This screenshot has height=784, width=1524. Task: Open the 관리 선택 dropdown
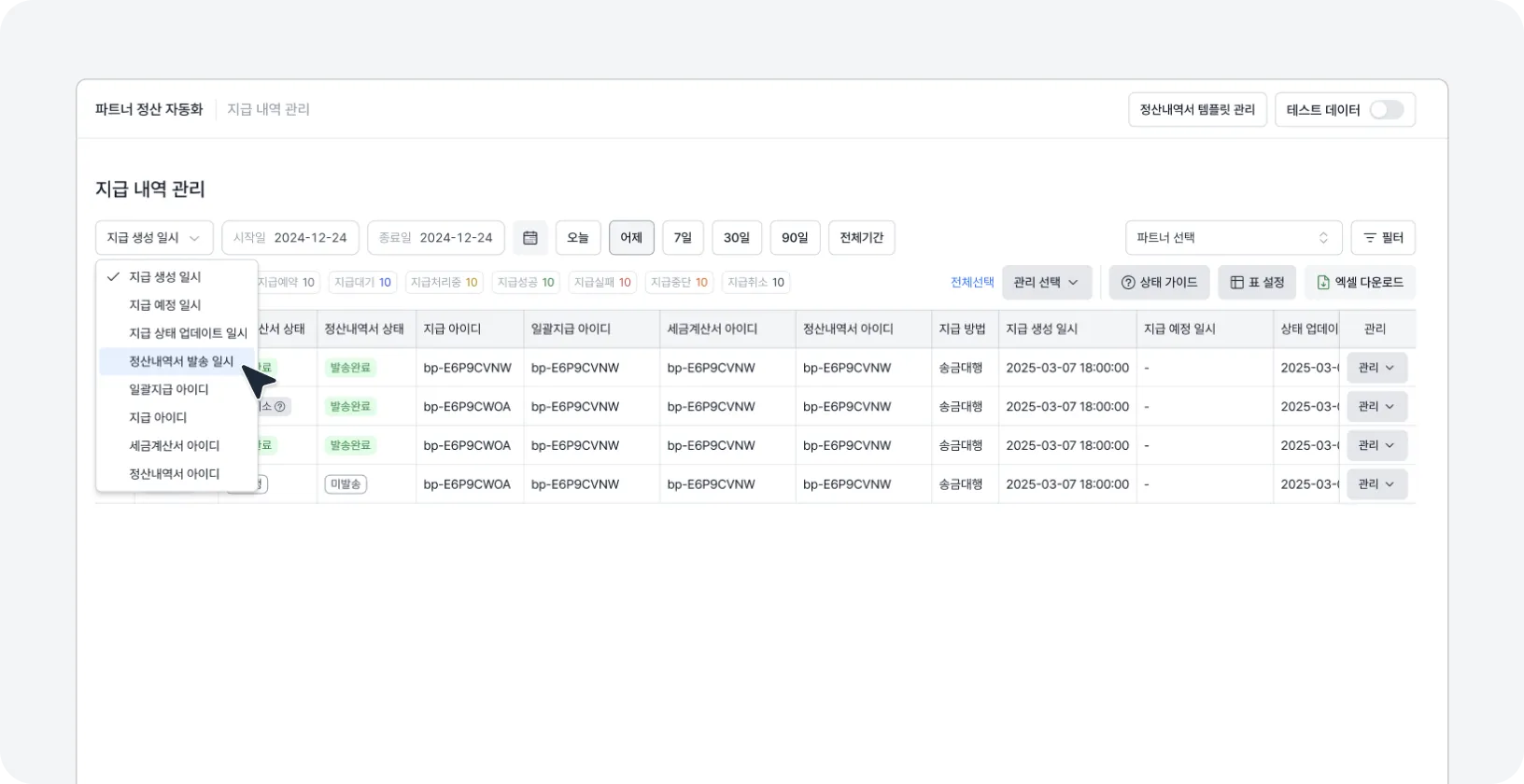[x=1046, y=283]
